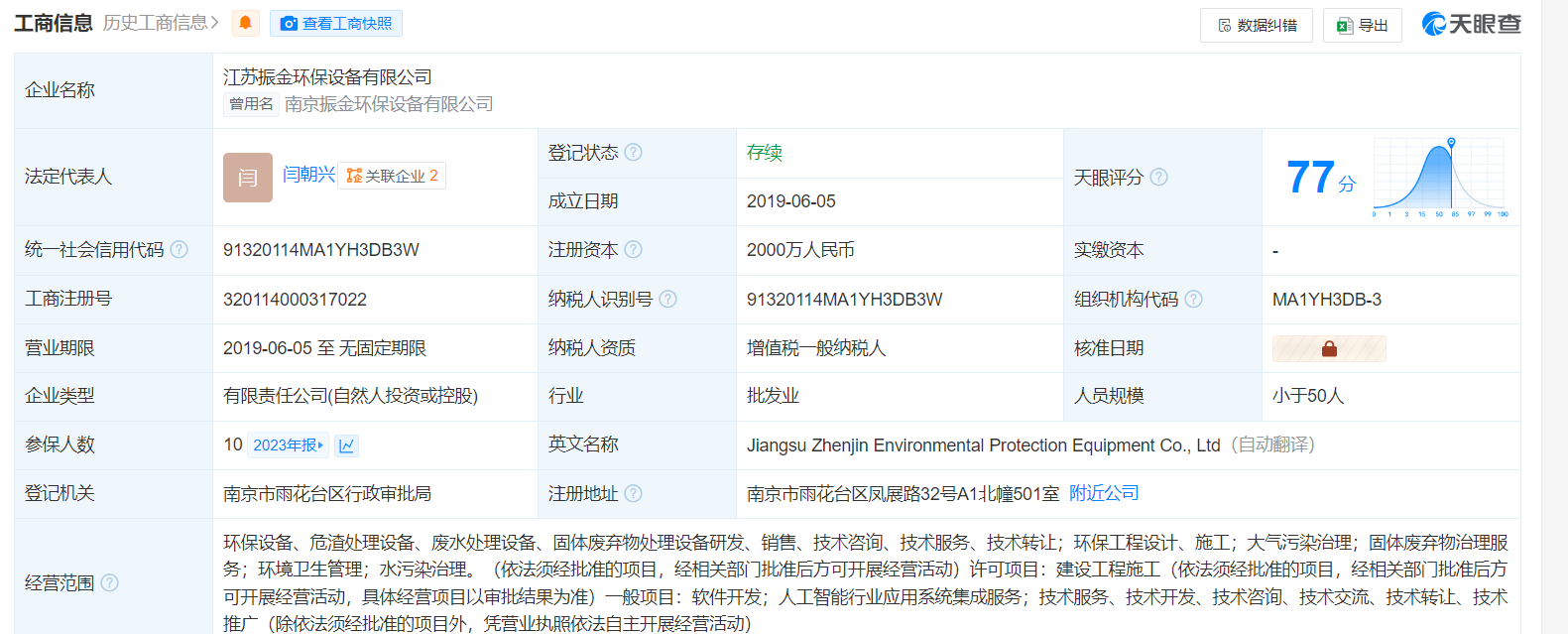Image resolution: width=1568 pixels, height=634 pixels.
Task: Click industry value 批发业
Action: point(773,396)
